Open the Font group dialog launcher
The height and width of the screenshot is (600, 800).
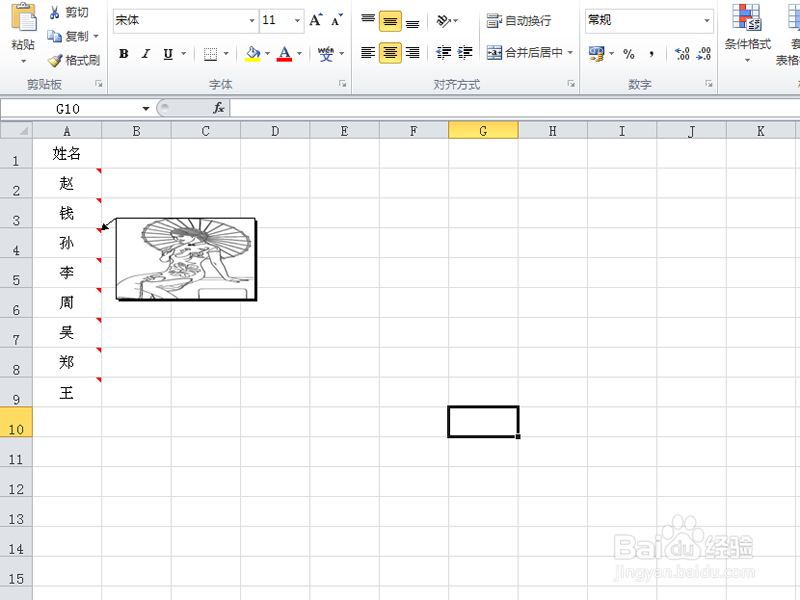coord(342,84)
